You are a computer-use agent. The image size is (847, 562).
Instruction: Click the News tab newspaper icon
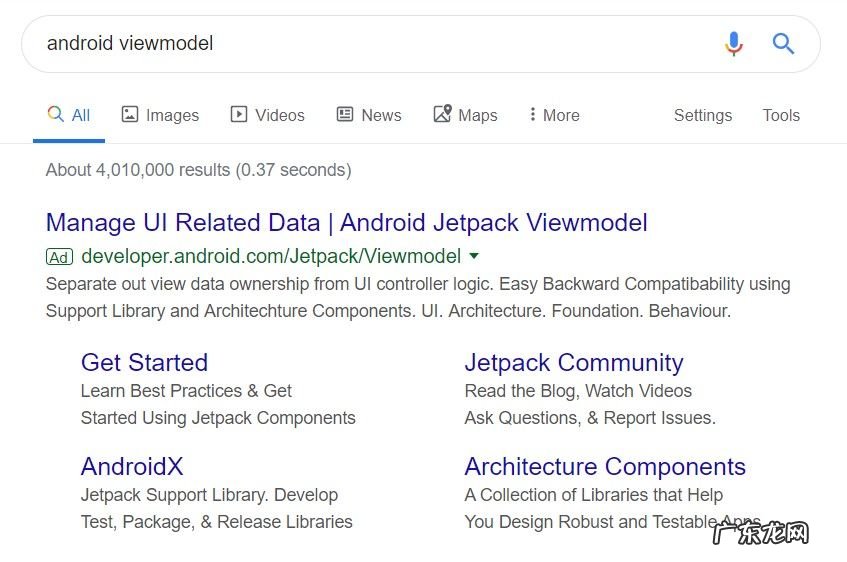[345, 114]
